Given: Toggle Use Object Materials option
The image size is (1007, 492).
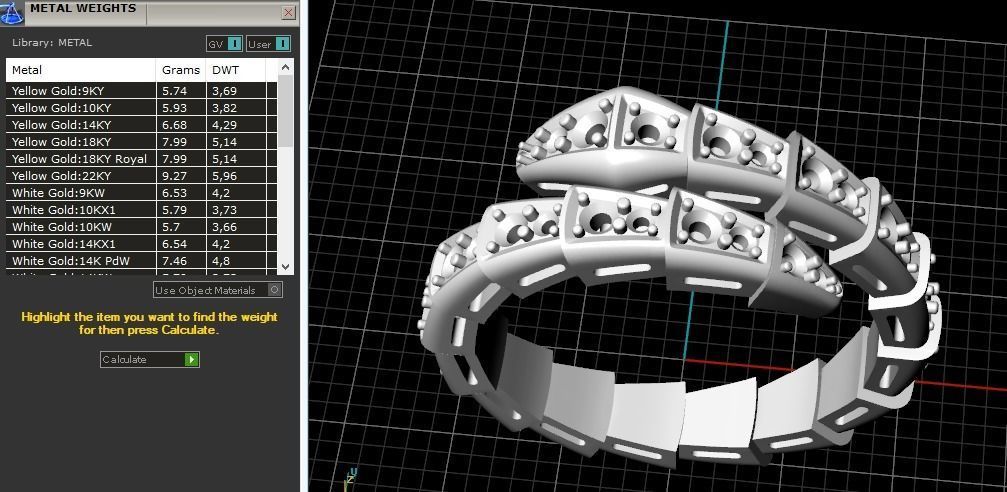Looking at the screenshot, I should [218, 290].
